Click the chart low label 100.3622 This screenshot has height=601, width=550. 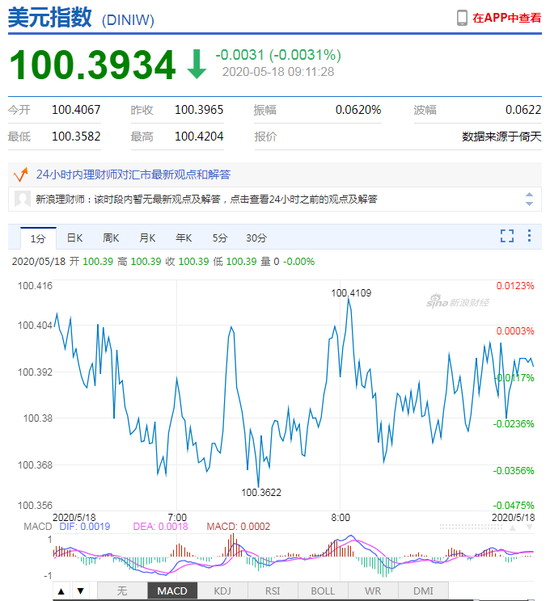pos(261,493)
